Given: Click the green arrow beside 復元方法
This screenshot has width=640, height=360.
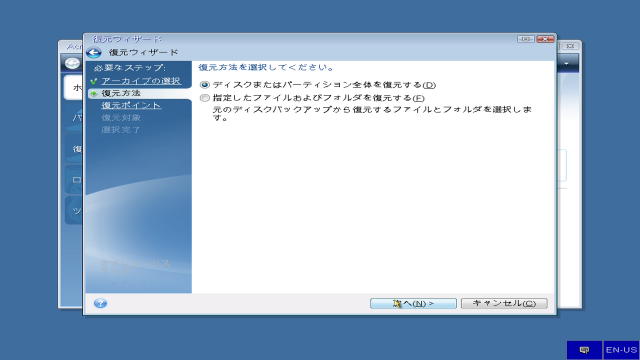Looking at the screenshot, I should click(94, 93).
